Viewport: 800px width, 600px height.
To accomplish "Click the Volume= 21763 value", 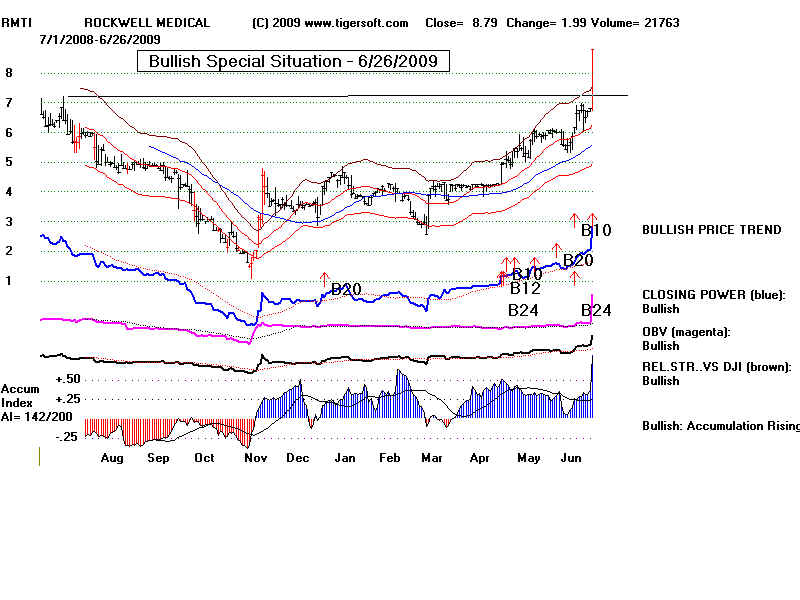I will (x=634, y=23).
